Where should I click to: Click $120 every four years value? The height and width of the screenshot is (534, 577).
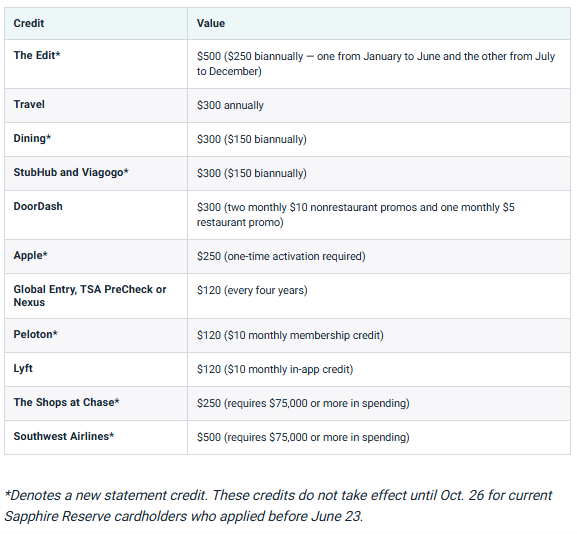[x=252, y=290]
